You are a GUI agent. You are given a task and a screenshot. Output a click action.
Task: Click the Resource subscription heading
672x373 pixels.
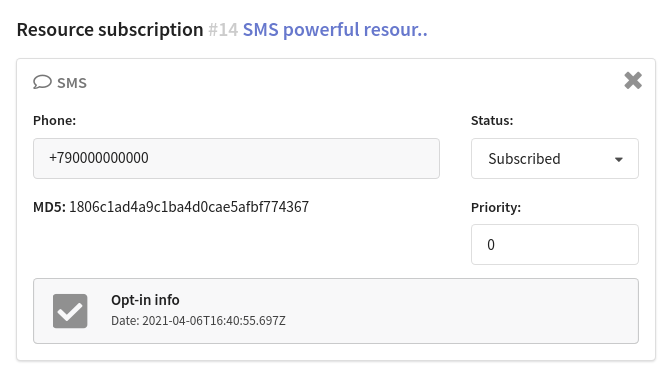point(110,30)
